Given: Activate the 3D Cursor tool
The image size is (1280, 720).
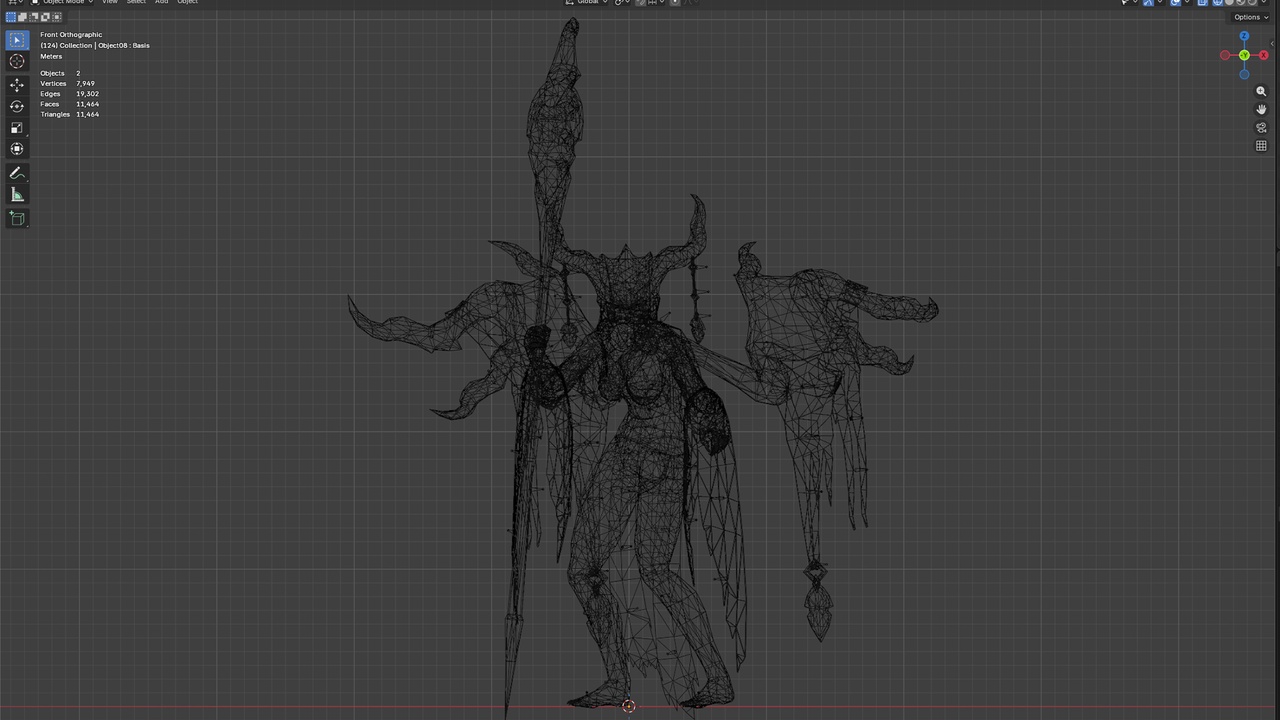Looking at the screenshot, I should click(17, 62).
